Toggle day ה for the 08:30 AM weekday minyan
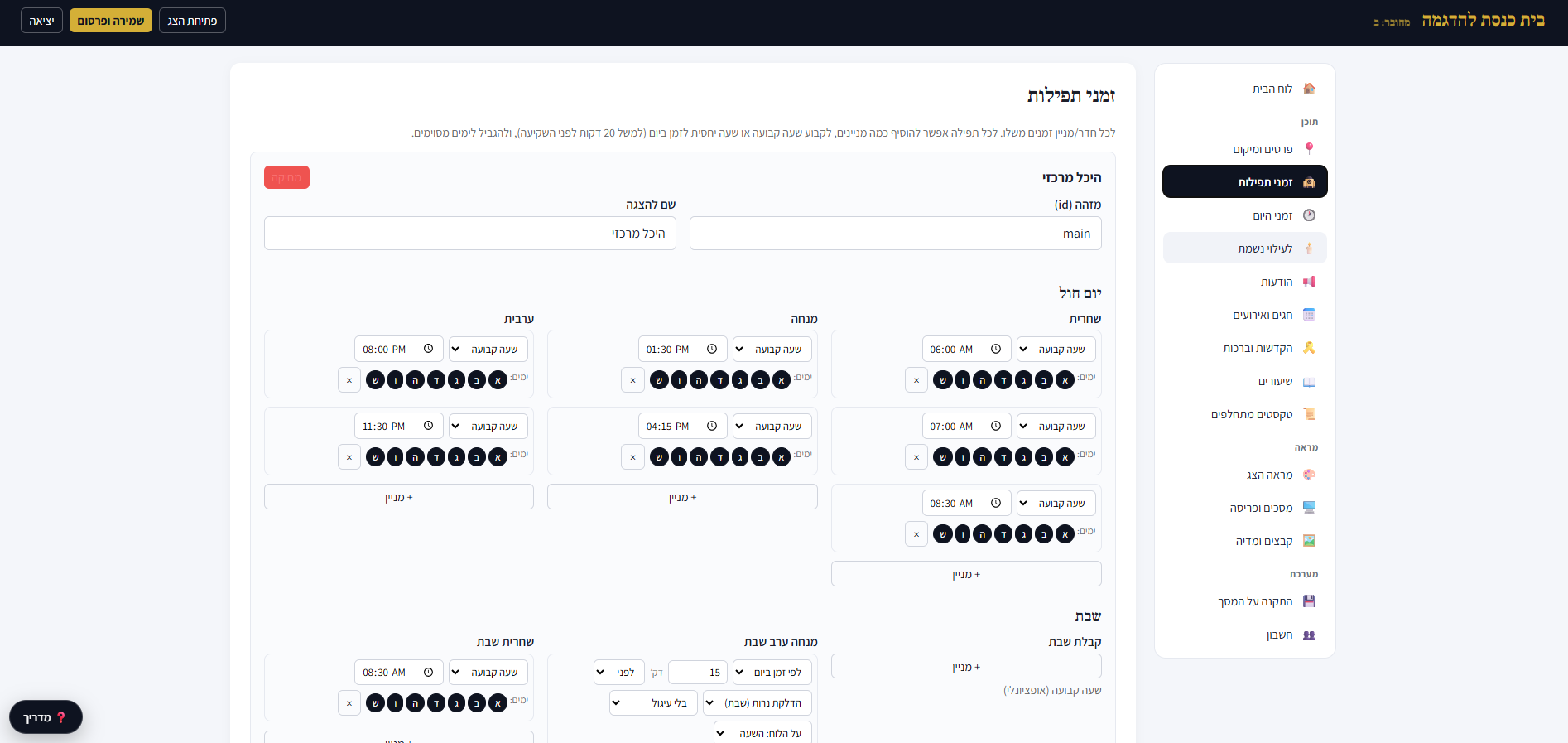This screenshot has width=1568, height=743. [x=983, y=534]
